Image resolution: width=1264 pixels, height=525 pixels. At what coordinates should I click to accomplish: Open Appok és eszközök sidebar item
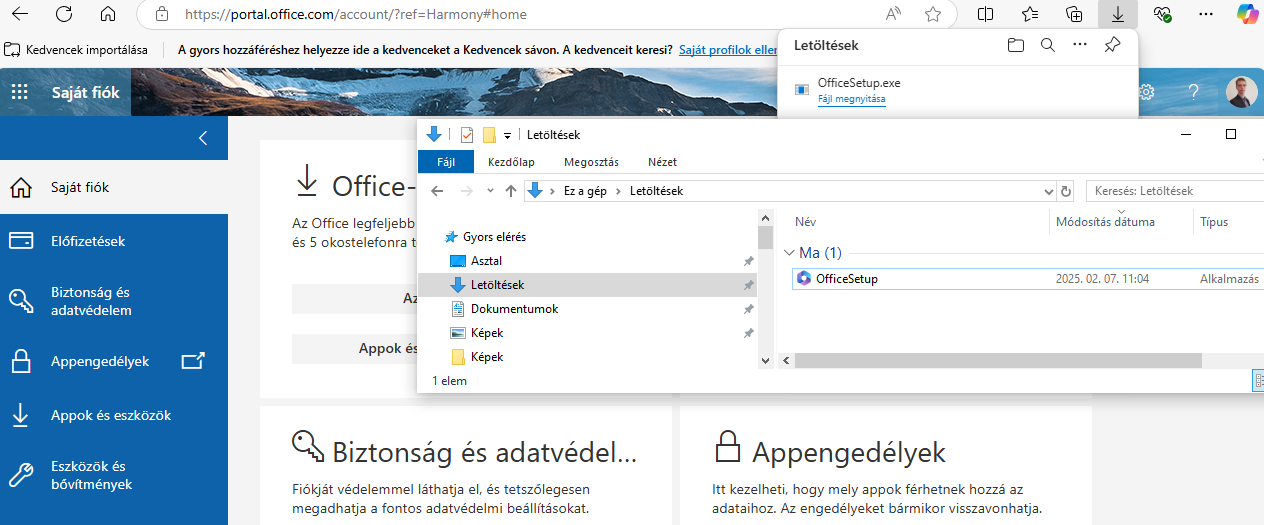[x=114, y=415]
